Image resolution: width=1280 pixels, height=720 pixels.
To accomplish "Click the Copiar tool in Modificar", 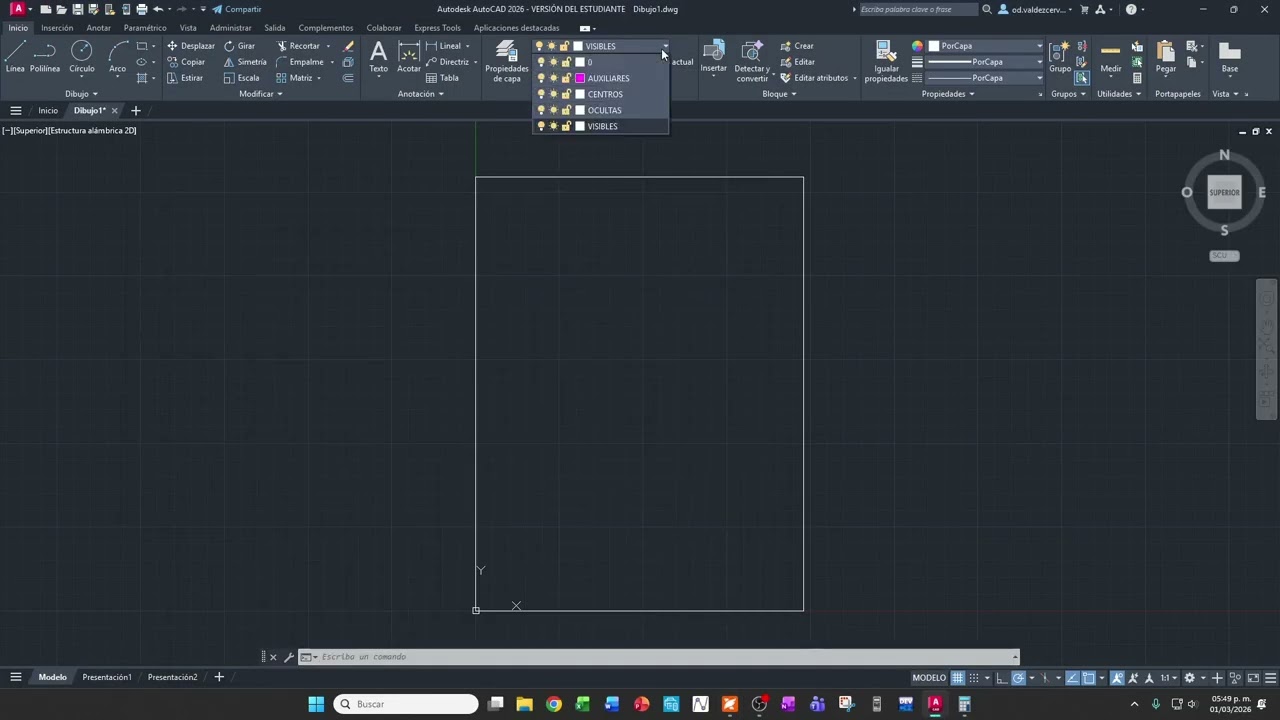I will tap(186, 62).
